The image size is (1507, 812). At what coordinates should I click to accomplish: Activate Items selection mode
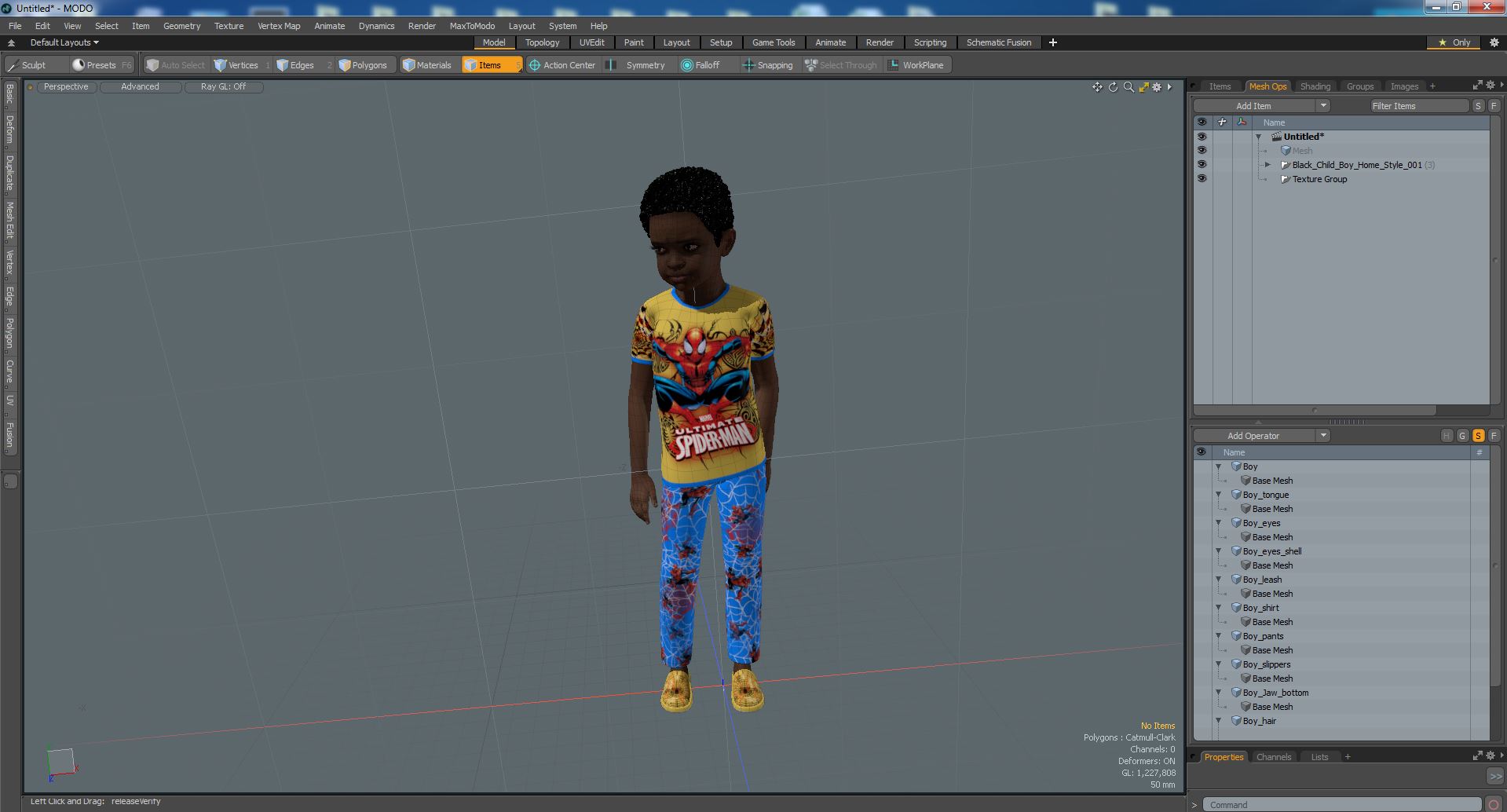tap(491, 65)
